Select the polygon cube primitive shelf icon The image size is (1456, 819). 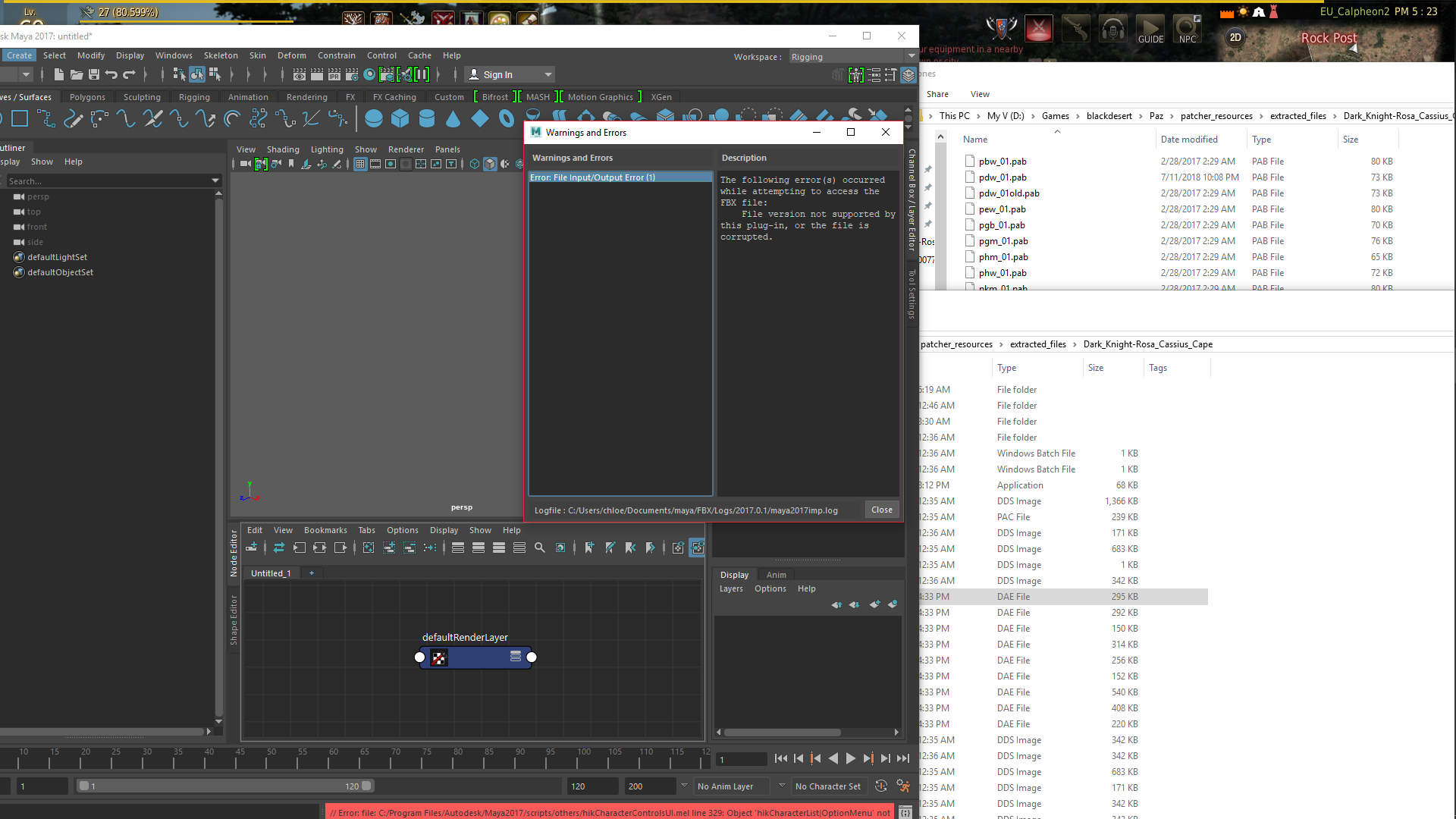(400, 118)
